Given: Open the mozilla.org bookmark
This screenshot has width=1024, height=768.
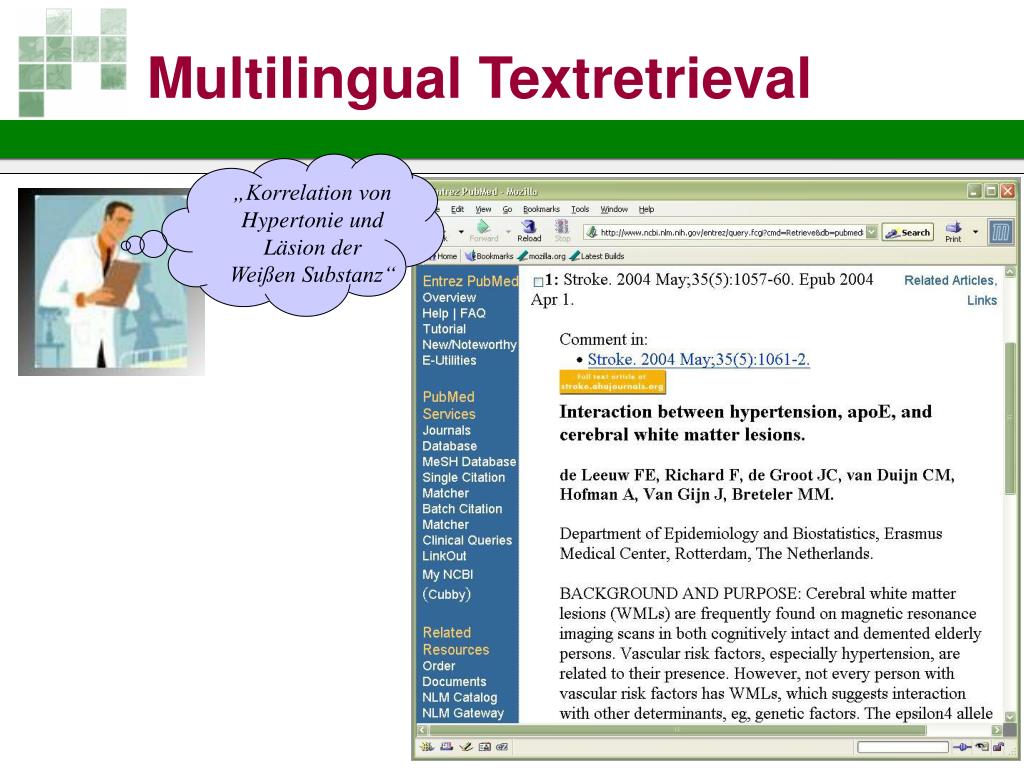Looking at the screenshot, I should pos(541,256).
